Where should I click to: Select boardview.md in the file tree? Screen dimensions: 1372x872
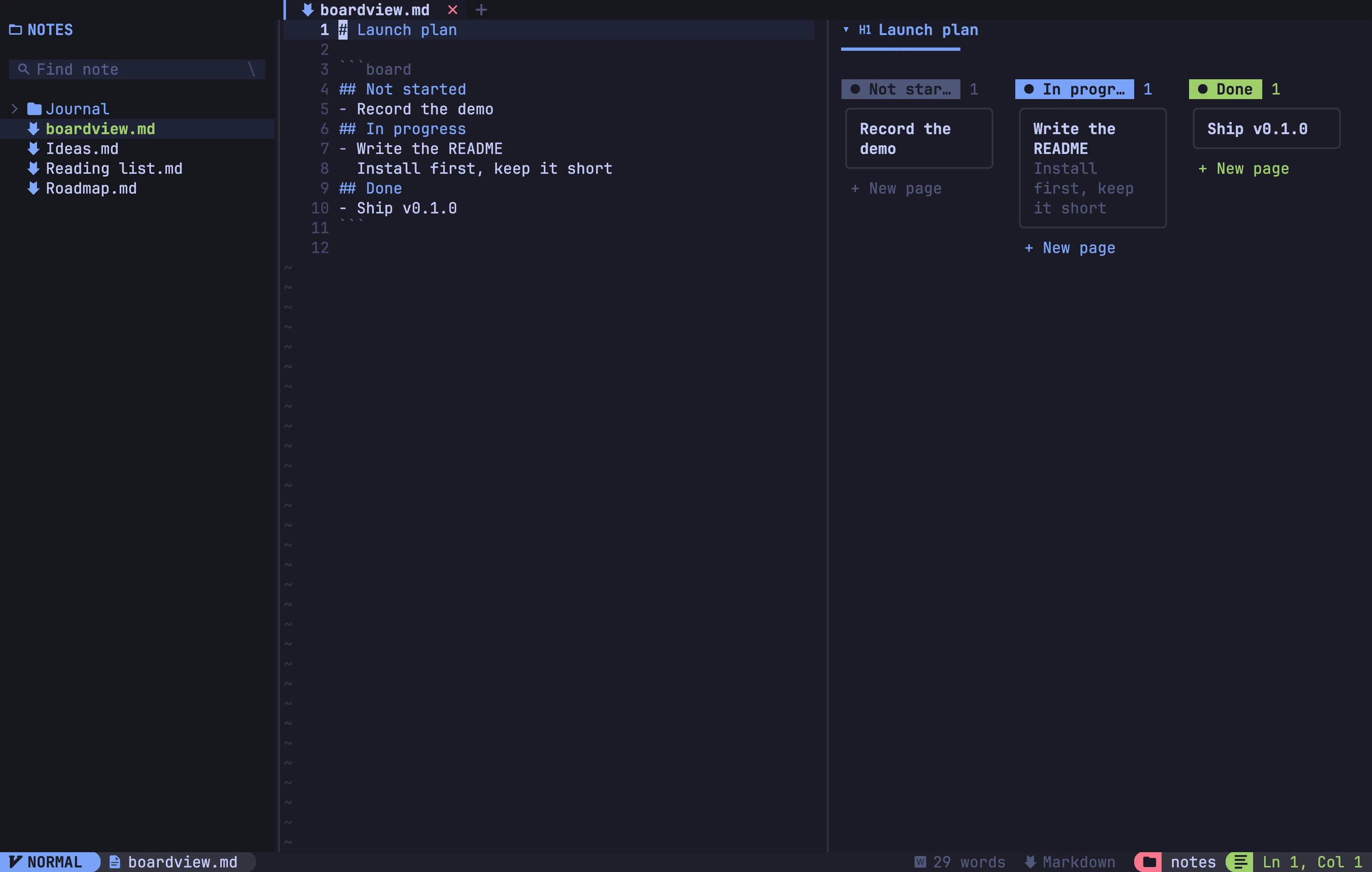point(137,129)
